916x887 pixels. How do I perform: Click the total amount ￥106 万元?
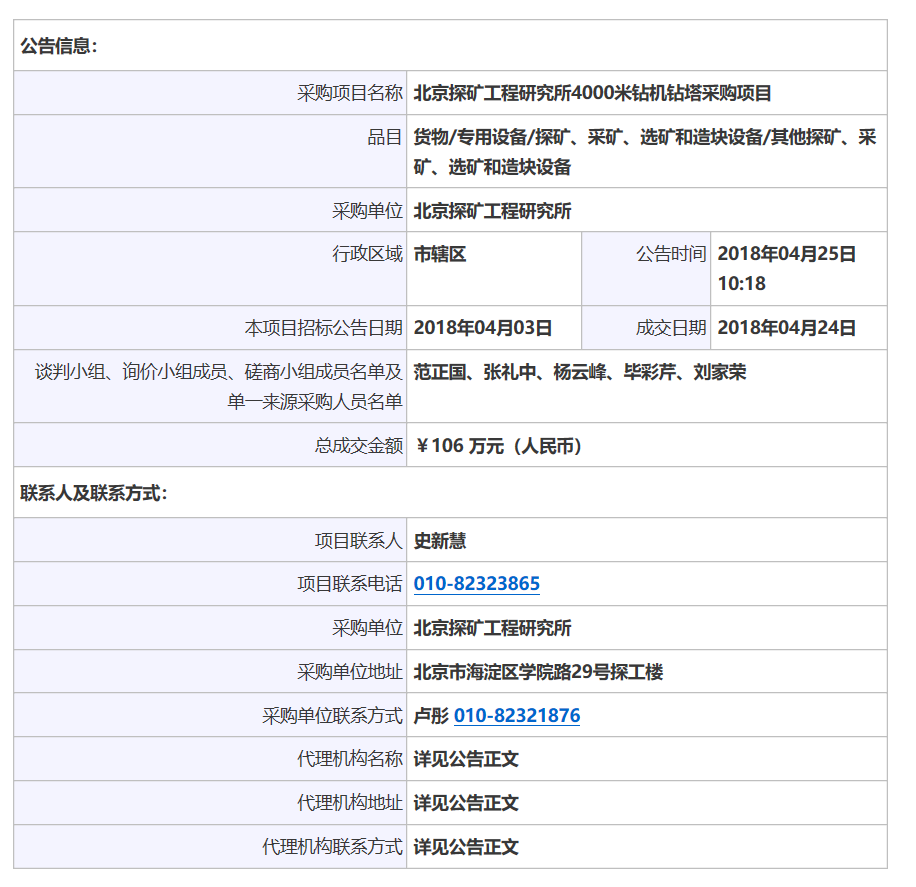click(x=498, y=446)
